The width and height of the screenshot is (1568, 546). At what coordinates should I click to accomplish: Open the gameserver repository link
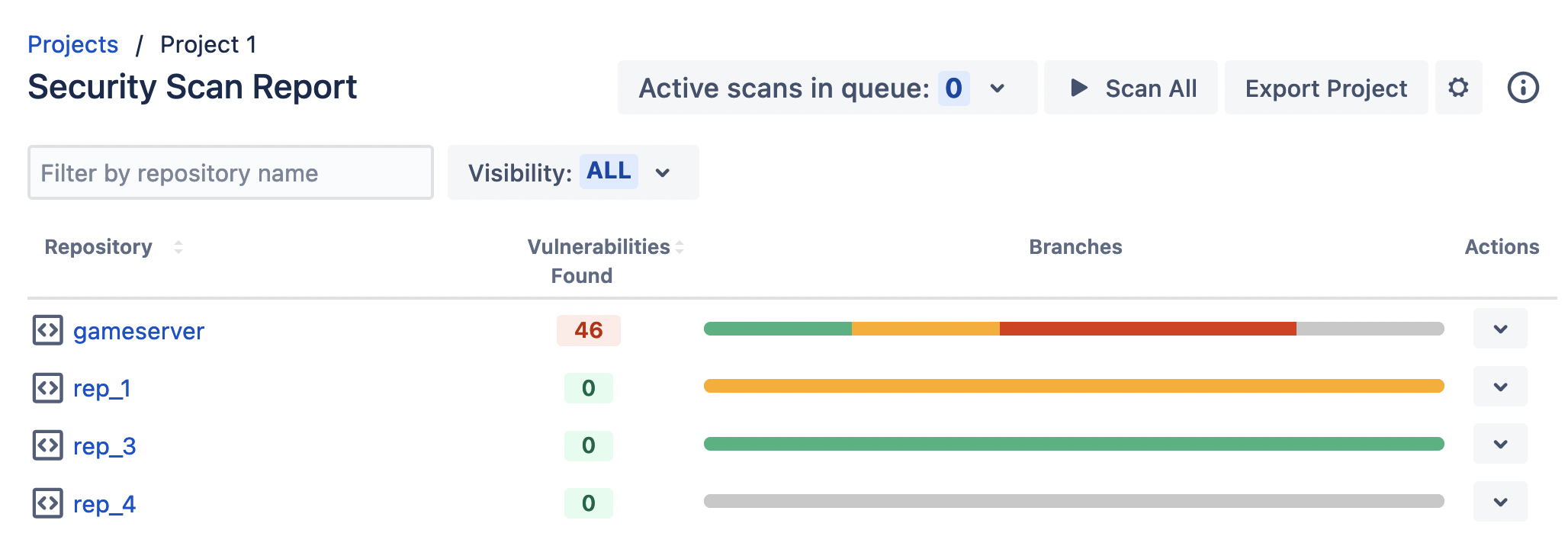pos(139,331)
